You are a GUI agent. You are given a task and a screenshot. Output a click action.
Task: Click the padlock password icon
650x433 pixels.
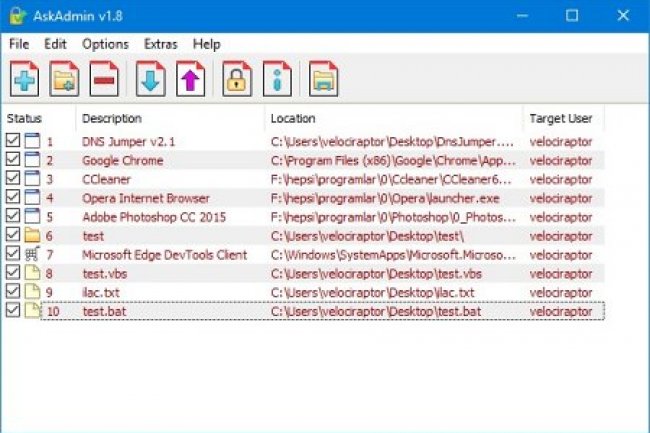237,79
